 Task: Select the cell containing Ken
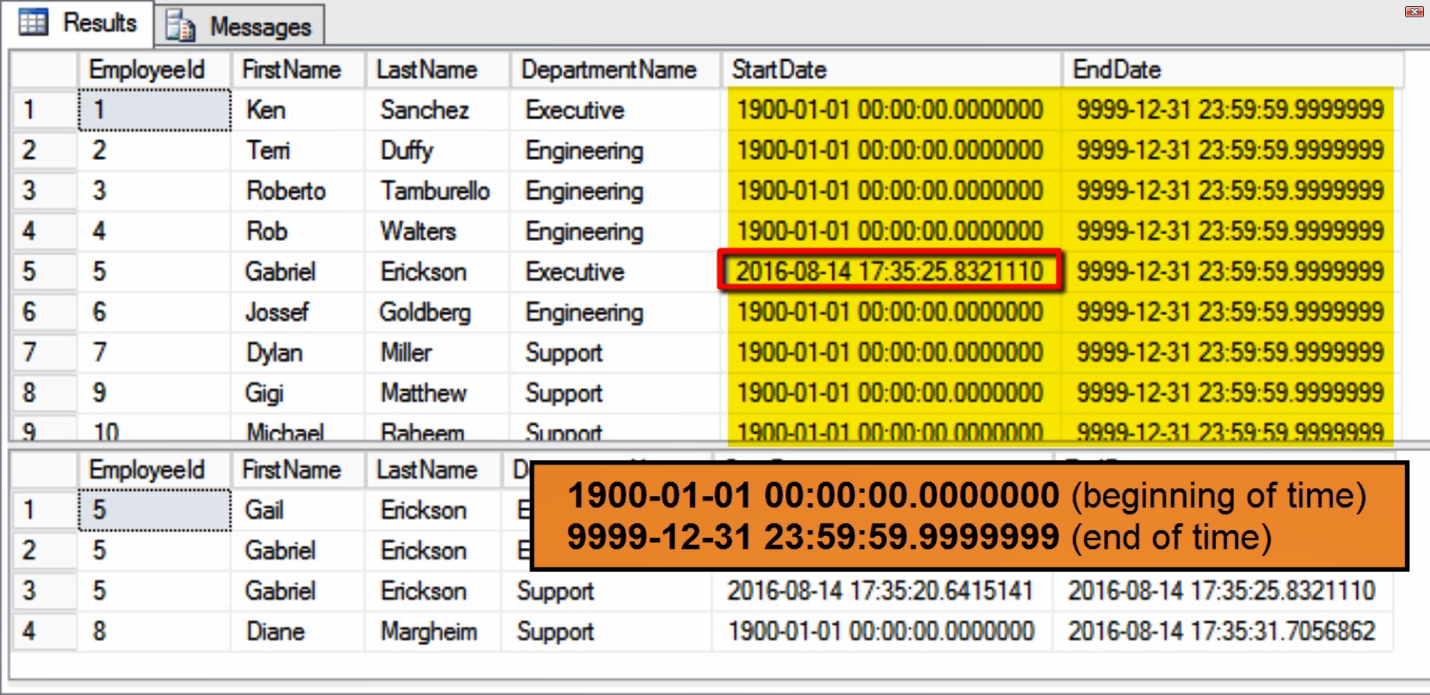(x=298, y=110)
